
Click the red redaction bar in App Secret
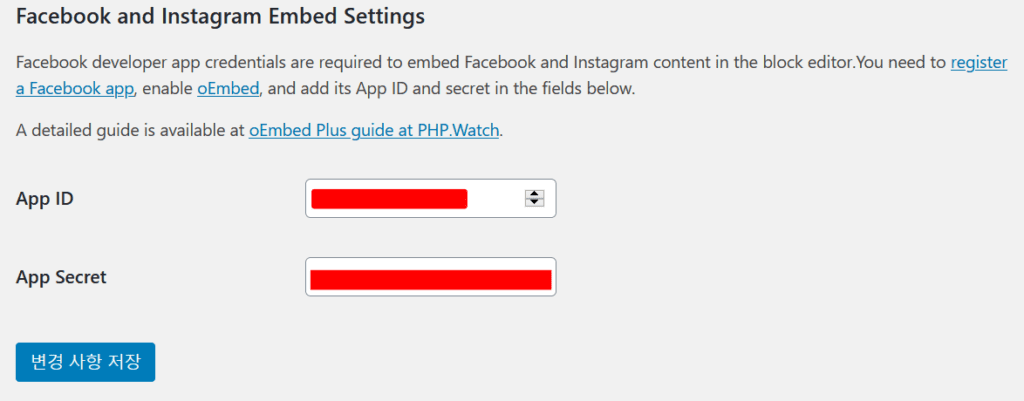tap(430, 279)
